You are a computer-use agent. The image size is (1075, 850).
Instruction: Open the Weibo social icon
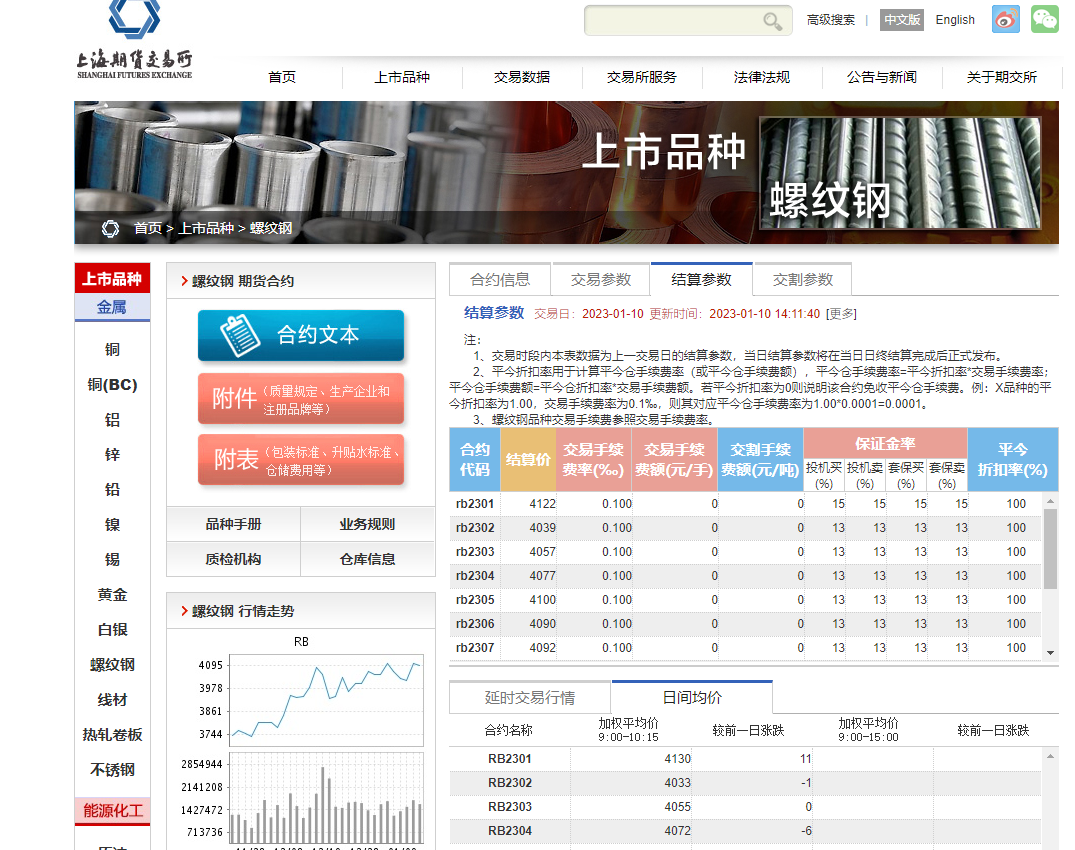[1006, 19]
